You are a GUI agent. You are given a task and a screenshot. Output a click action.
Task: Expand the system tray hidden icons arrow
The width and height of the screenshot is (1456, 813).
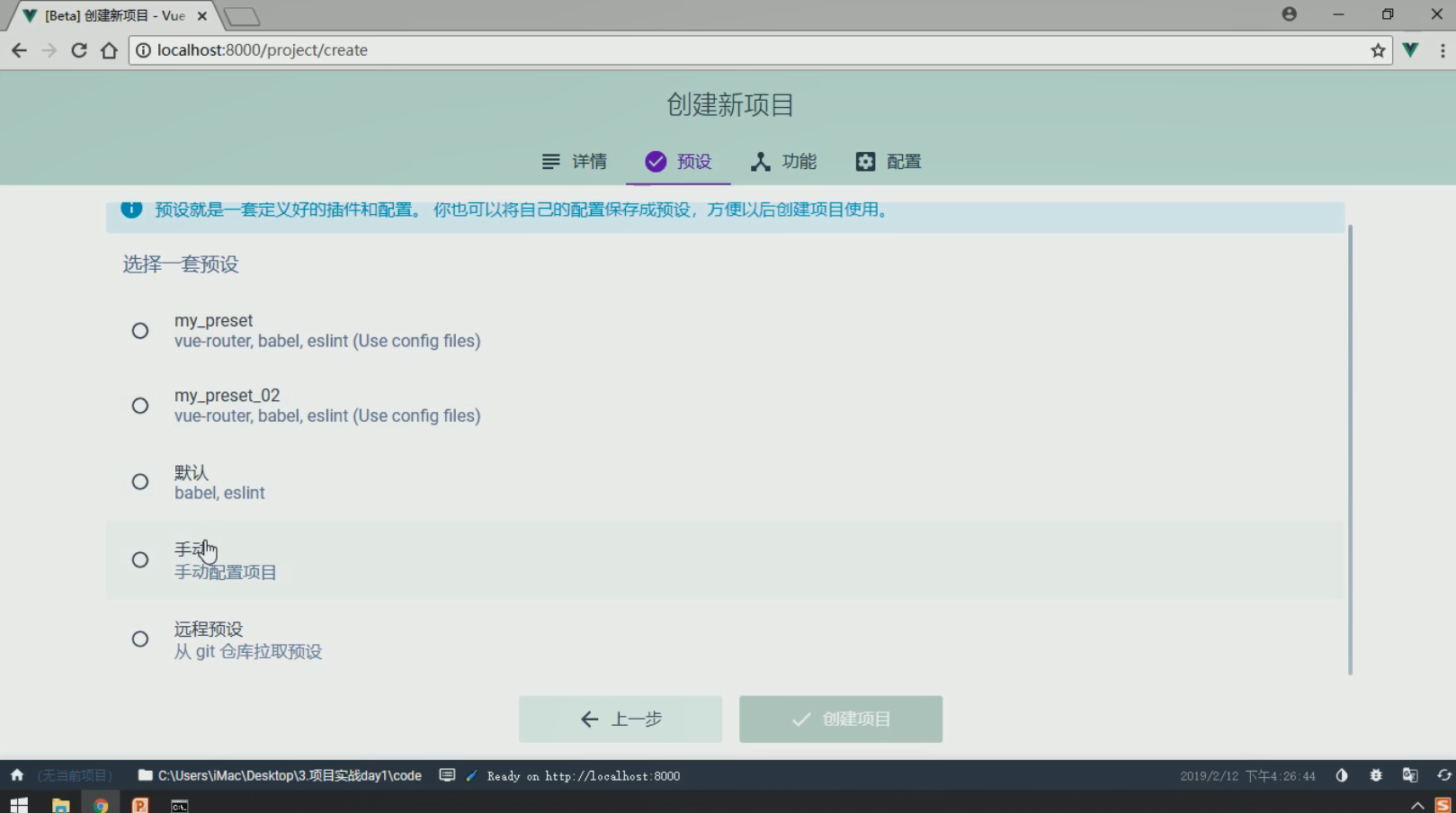(x=1417, y=806)
